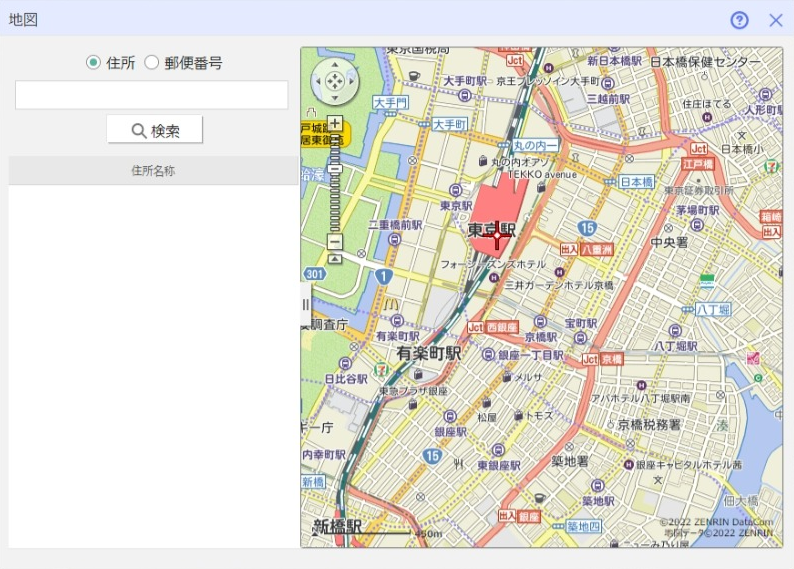Click the zoom slider handle

335,169
